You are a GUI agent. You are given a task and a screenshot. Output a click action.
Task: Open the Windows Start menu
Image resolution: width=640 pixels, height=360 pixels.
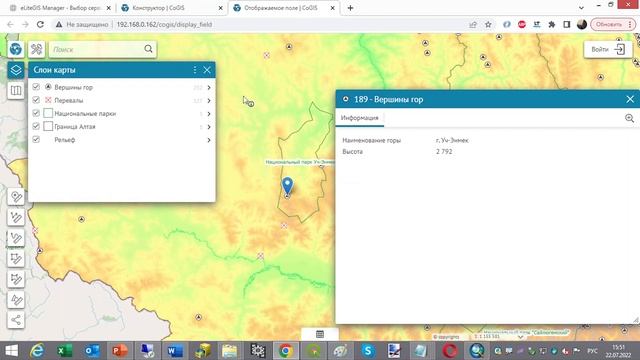11,351
